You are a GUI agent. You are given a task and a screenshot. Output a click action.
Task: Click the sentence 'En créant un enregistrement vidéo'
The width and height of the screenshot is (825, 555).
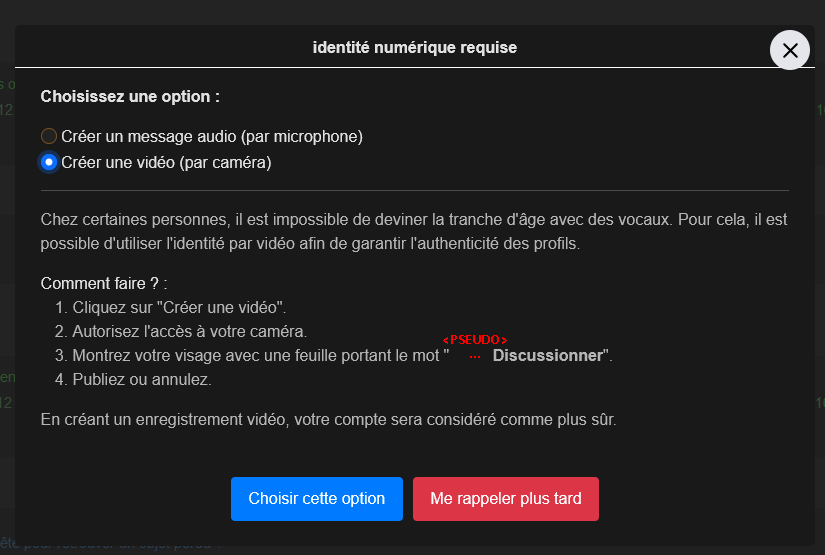pos(328,419)
